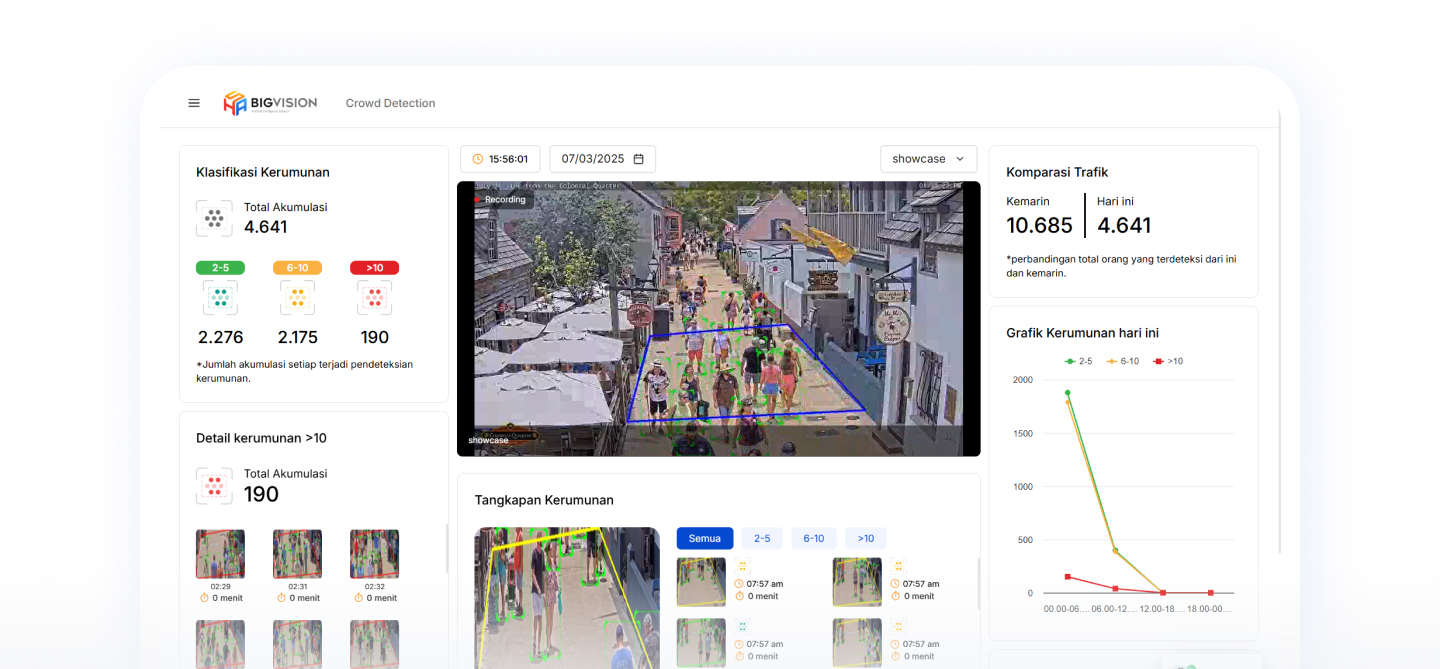1440x669 pixels.
Task: Click the green 2-5 crowd icon
Action: point(220,297)
